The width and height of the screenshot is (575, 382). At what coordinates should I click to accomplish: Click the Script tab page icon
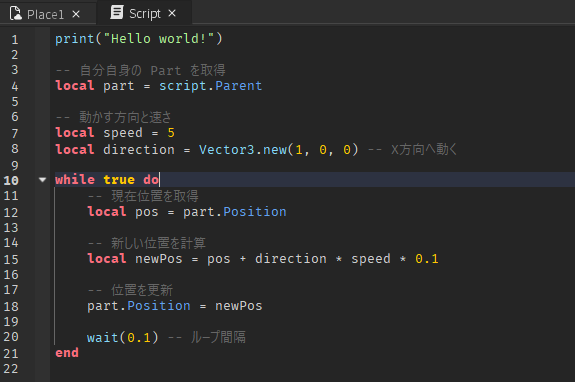117,12
